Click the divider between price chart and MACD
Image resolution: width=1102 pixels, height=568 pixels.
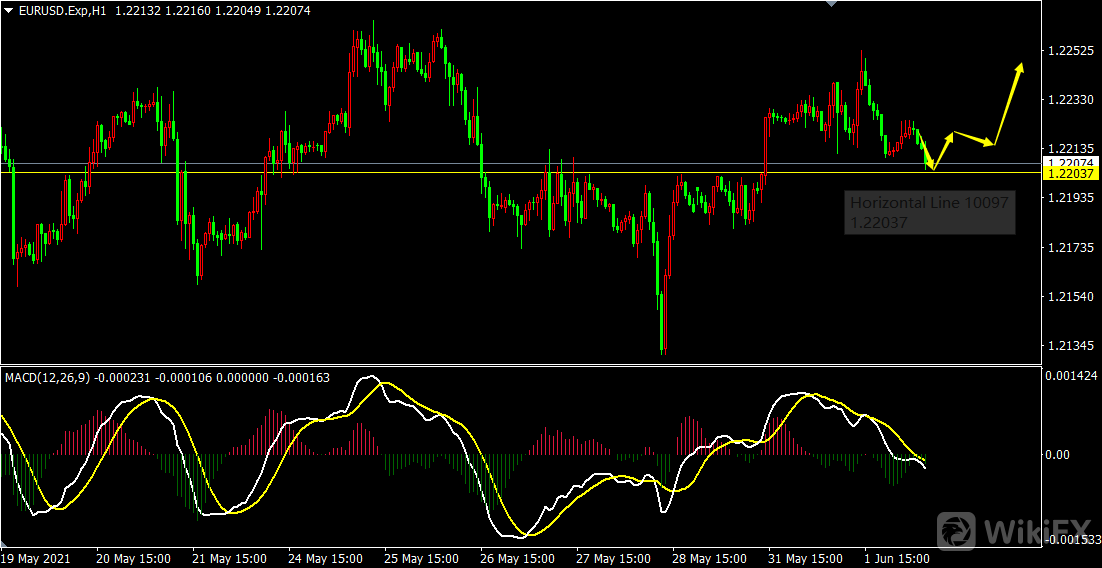click(x=520, y=365)
